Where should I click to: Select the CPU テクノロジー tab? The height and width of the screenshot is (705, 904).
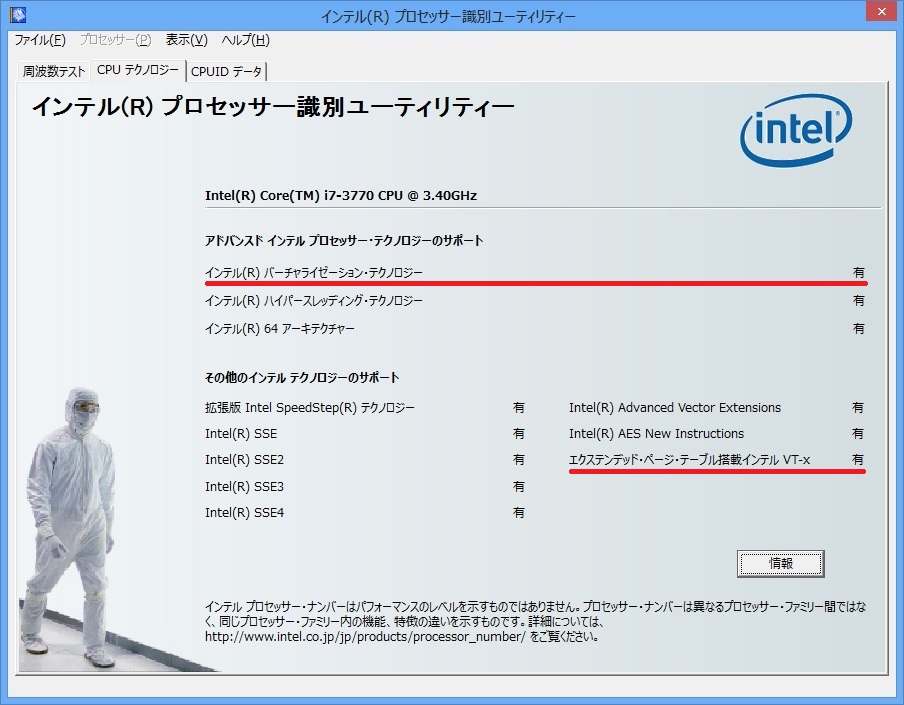pyautogui.click(x=138, y=70)
